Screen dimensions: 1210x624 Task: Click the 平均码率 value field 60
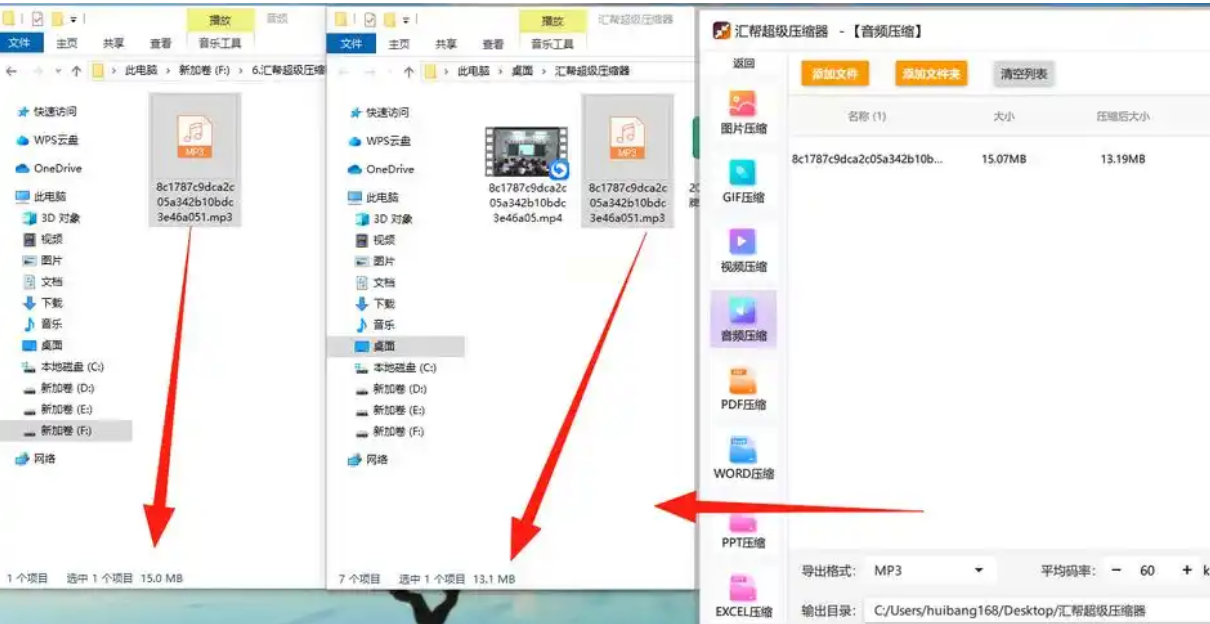coord(1147,570)
